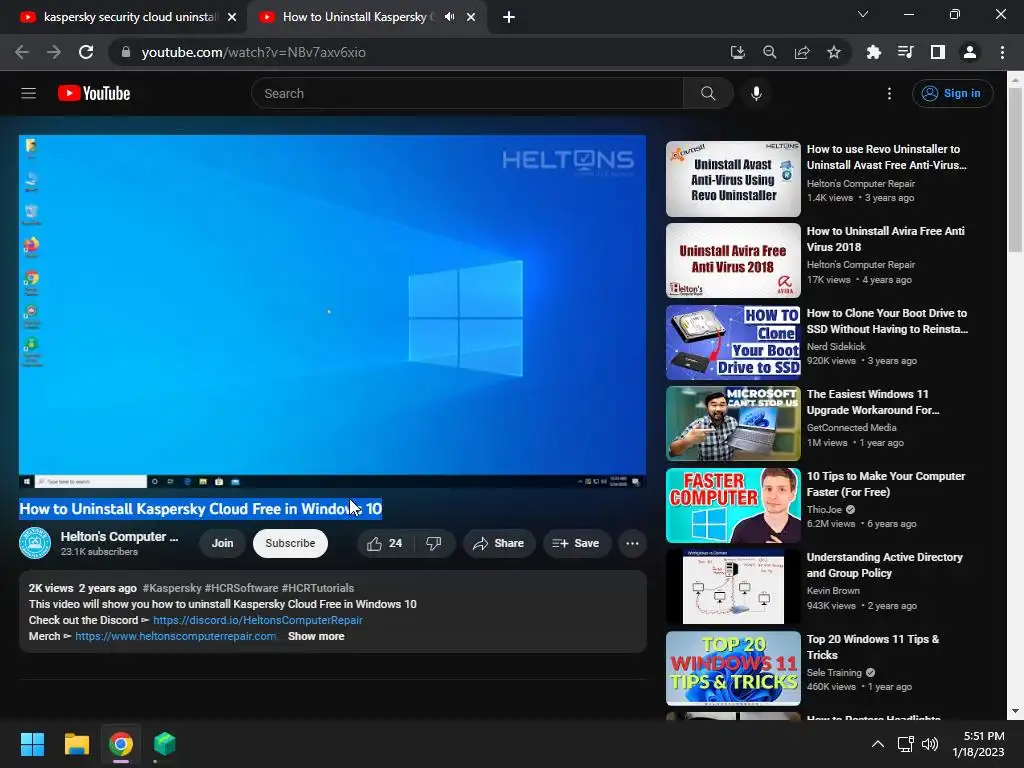Open more actions ellipsis under video
This screenshot has height=768, width=1024.
(x=632, y=543)
